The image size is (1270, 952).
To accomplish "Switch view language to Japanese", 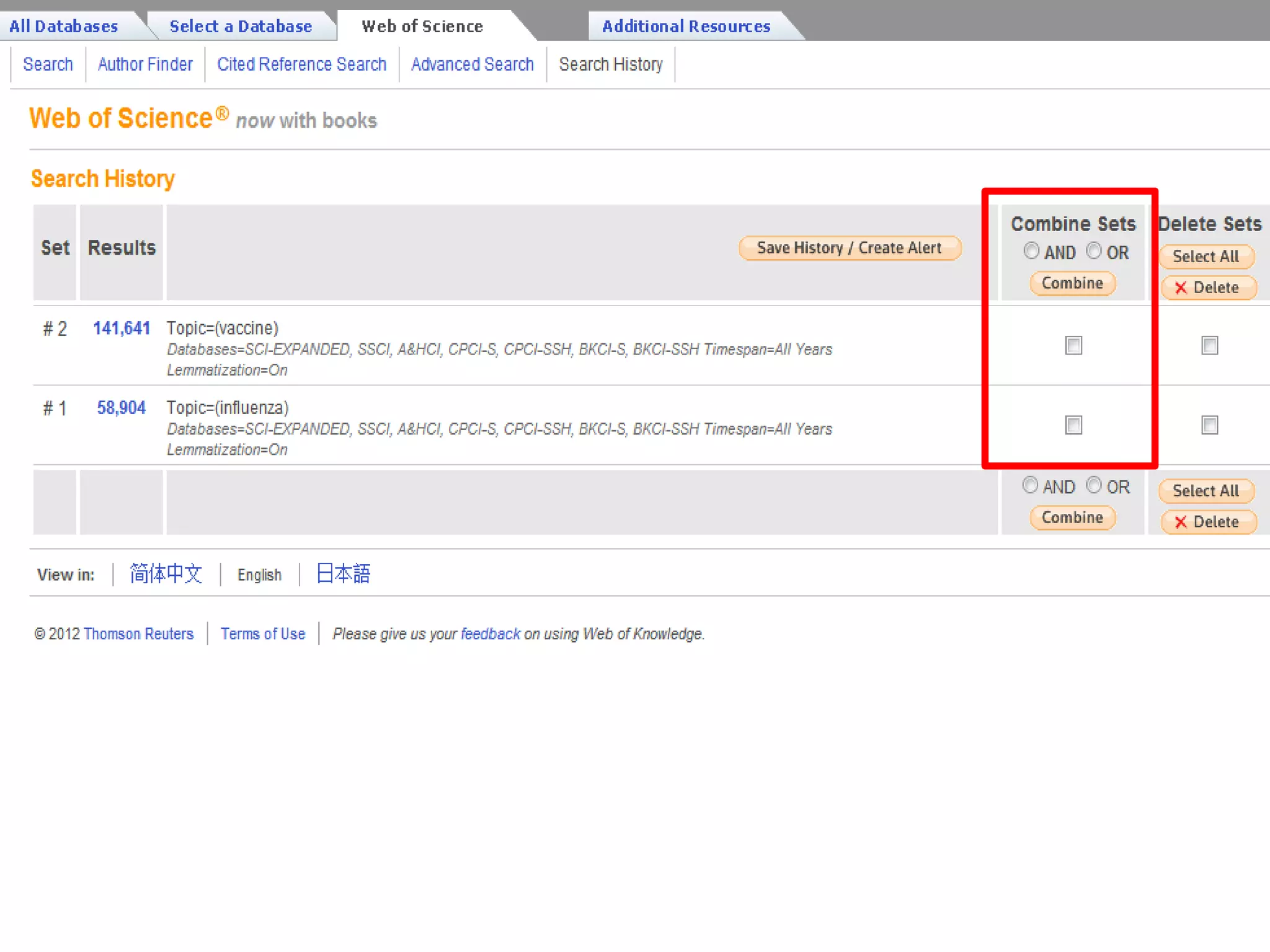I will pos(343,574).
